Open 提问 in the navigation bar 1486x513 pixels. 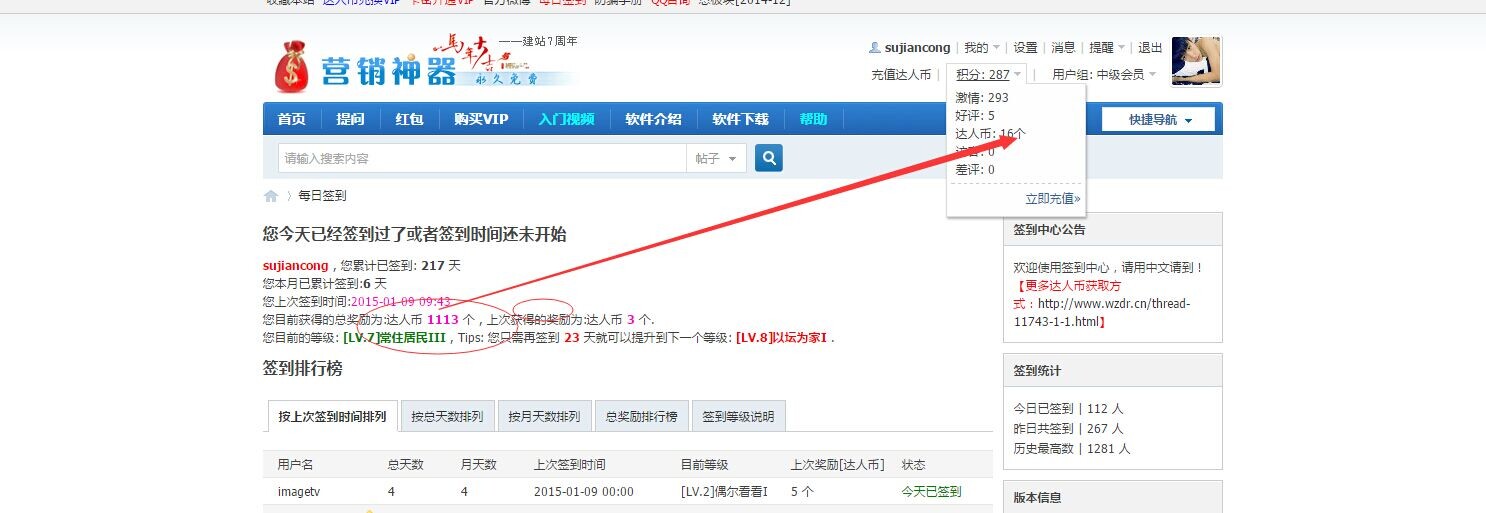point(350,119)
